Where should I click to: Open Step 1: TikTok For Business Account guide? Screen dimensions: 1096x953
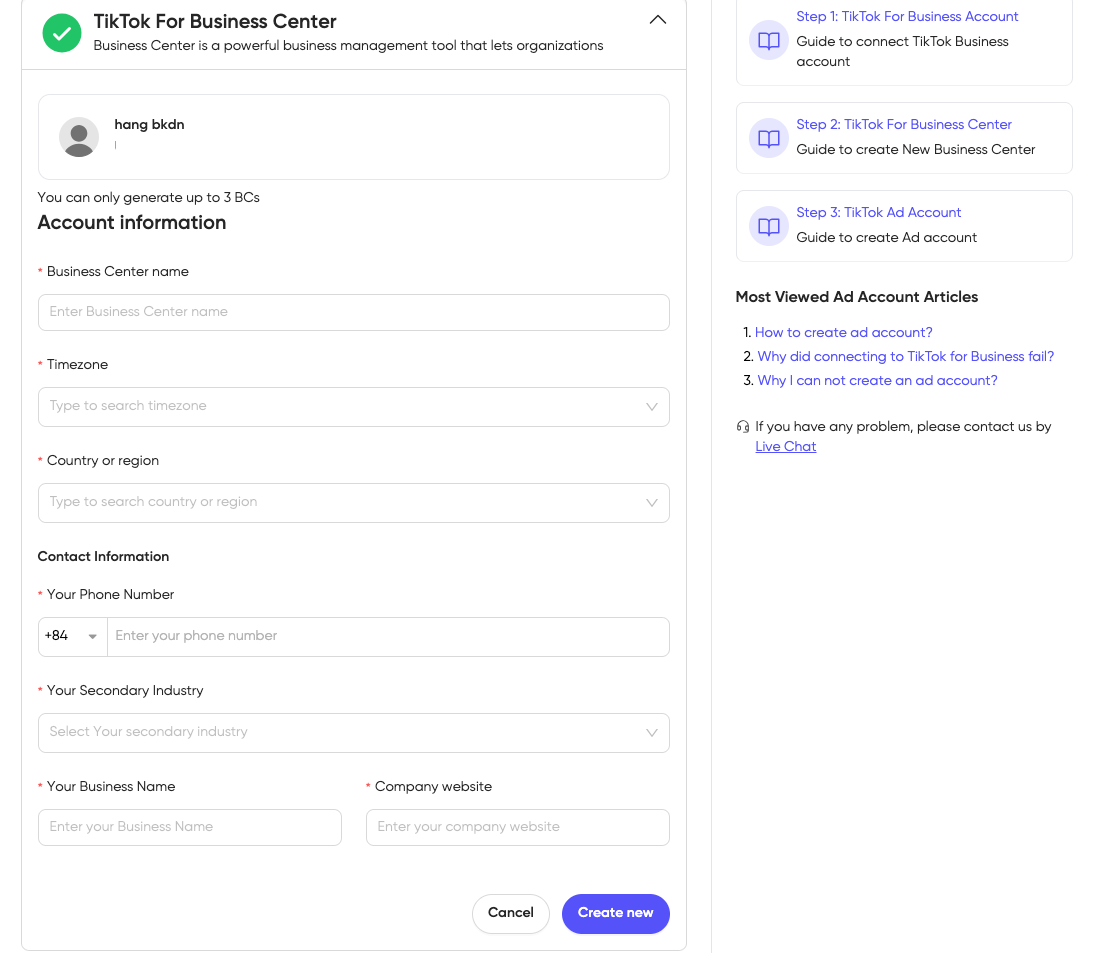coord(907,16)
